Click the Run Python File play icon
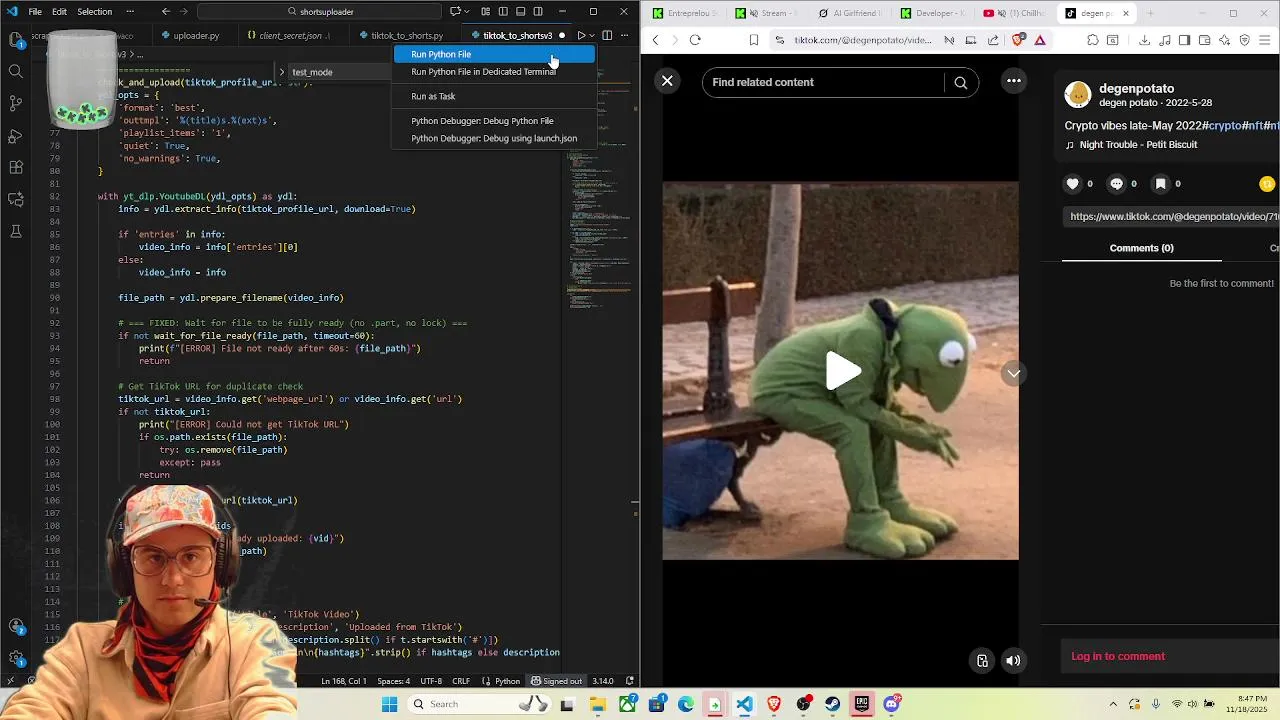Image resolution: width=1280 pixels, height=720 pixels. [x=580, y=35]
